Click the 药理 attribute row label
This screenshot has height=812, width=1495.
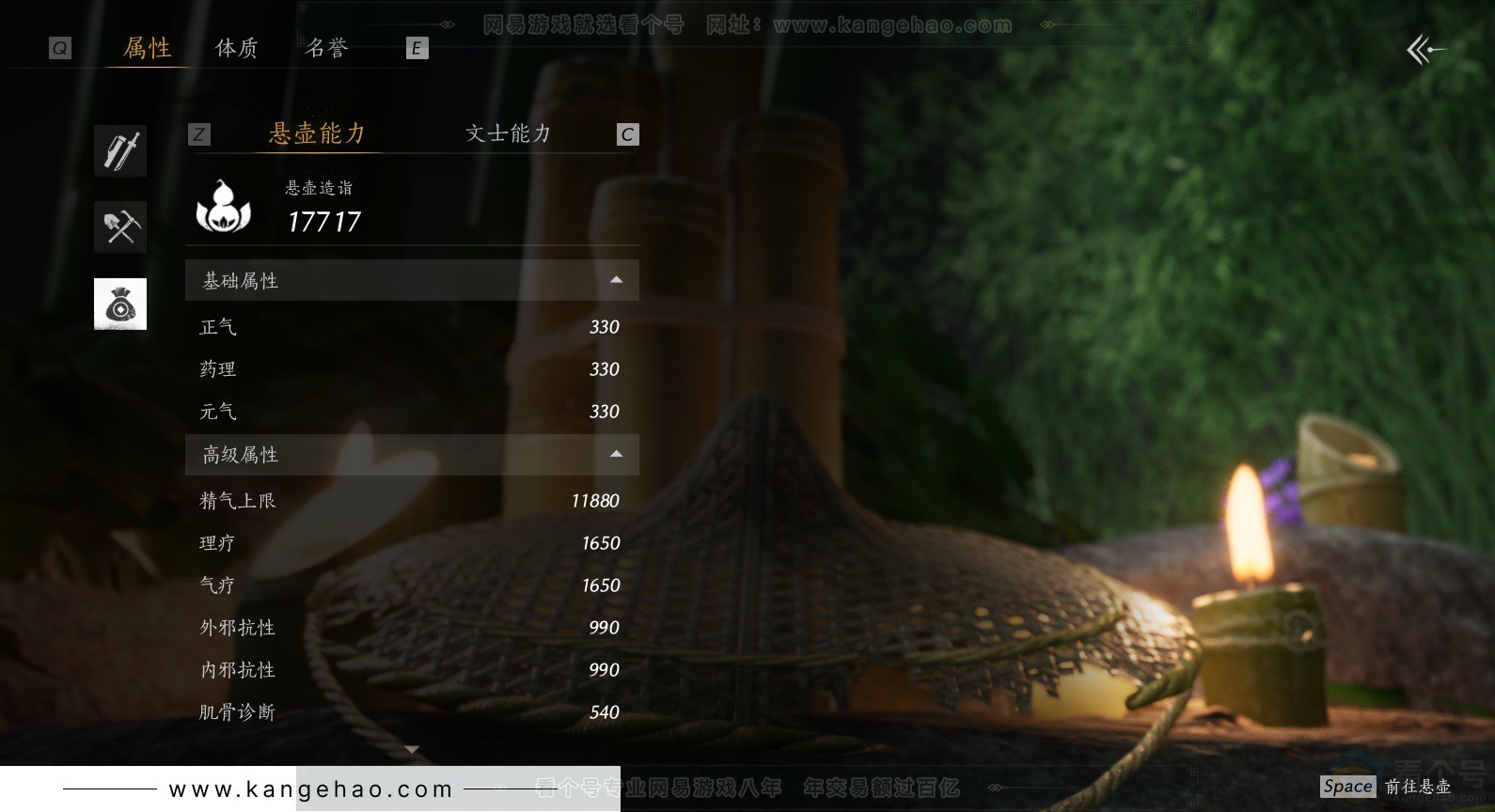pos(218,369)
